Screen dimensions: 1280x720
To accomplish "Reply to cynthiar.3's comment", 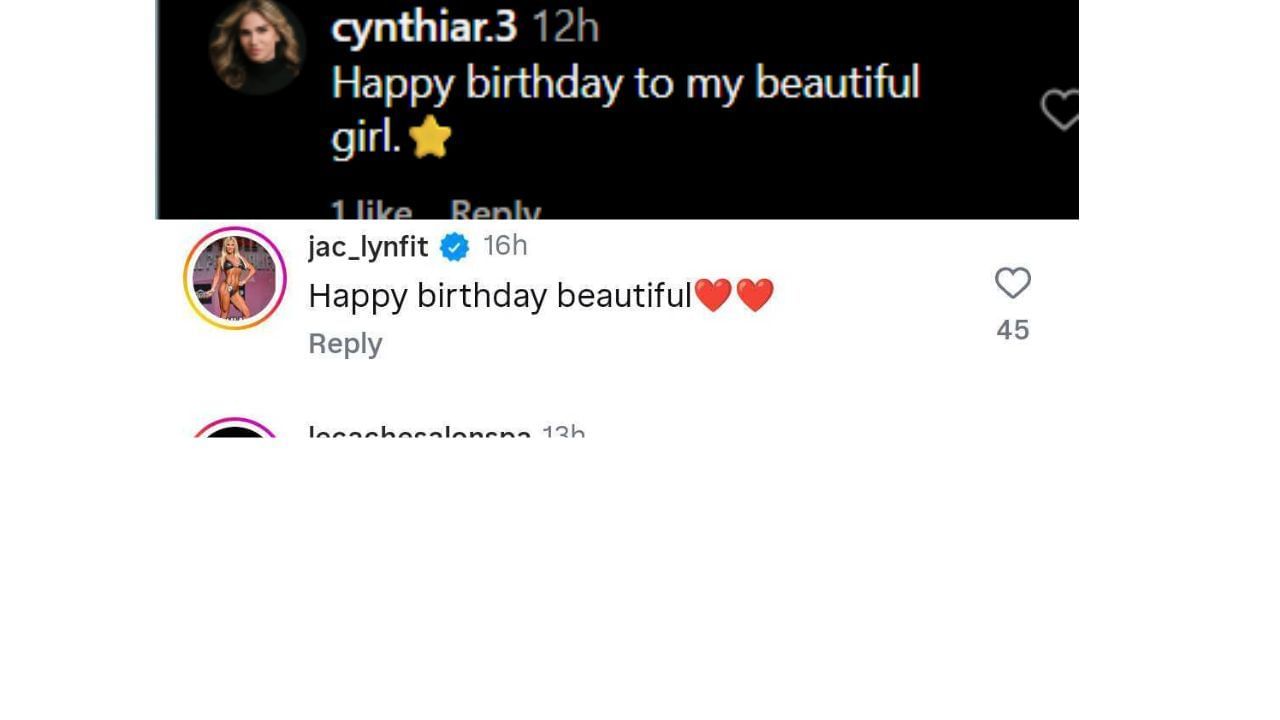I will 495,210.
